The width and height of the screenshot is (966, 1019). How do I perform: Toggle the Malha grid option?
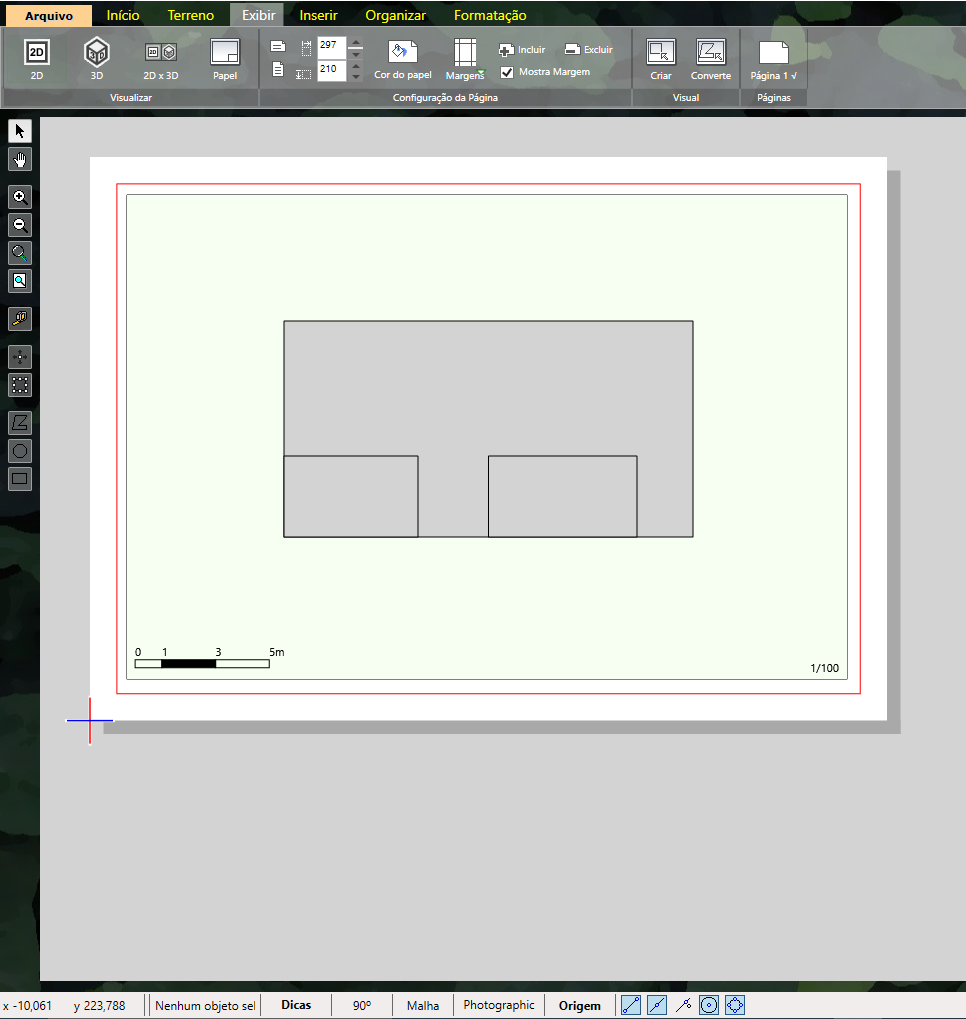coord(422,1005)
